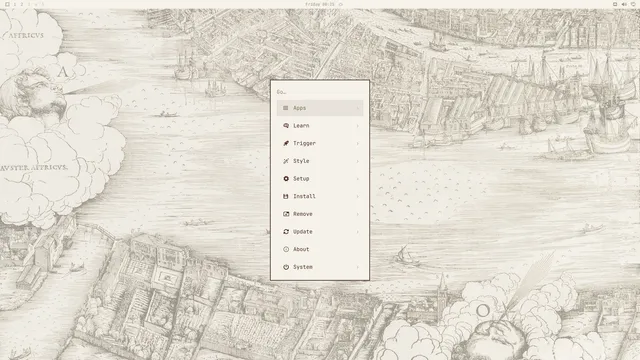Select the Setup menu entry label
Screen dimensions: 640x360
pos(301,179)
